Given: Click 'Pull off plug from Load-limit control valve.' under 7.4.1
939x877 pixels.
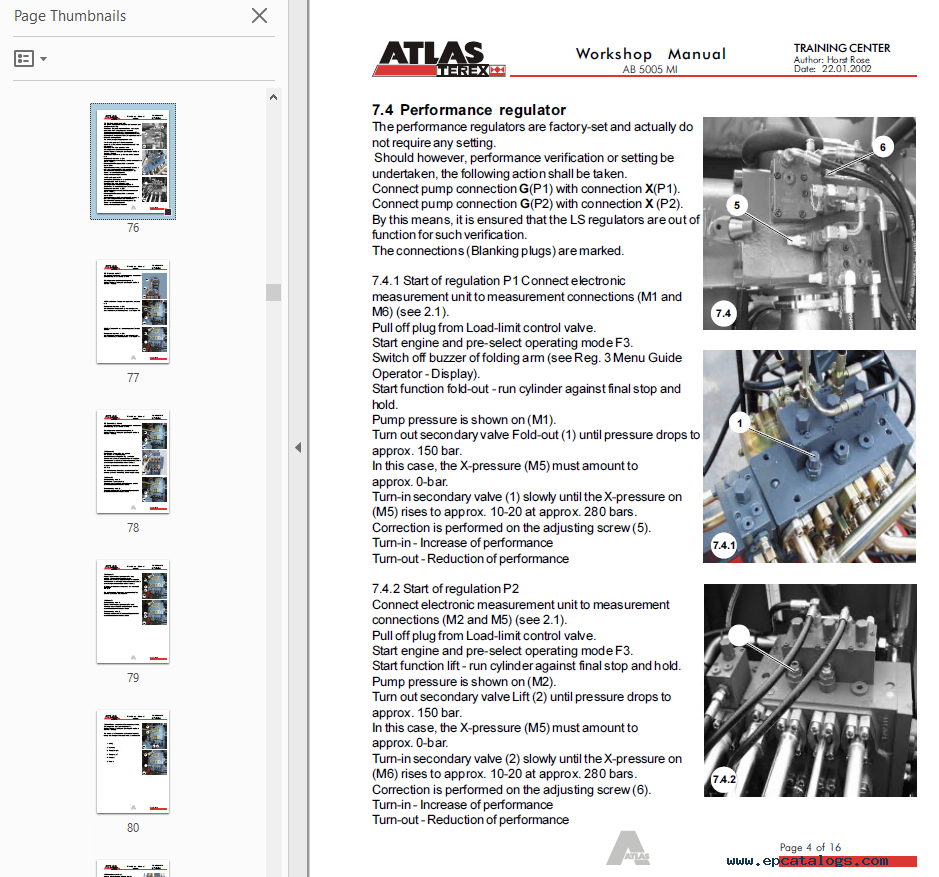Looking at the screenshot, I should 484,328.
